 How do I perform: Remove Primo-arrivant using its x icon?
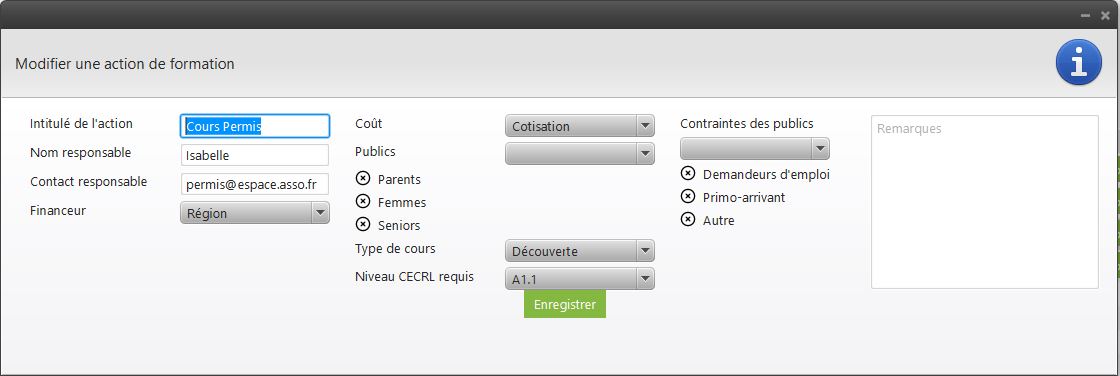point(688,197)
